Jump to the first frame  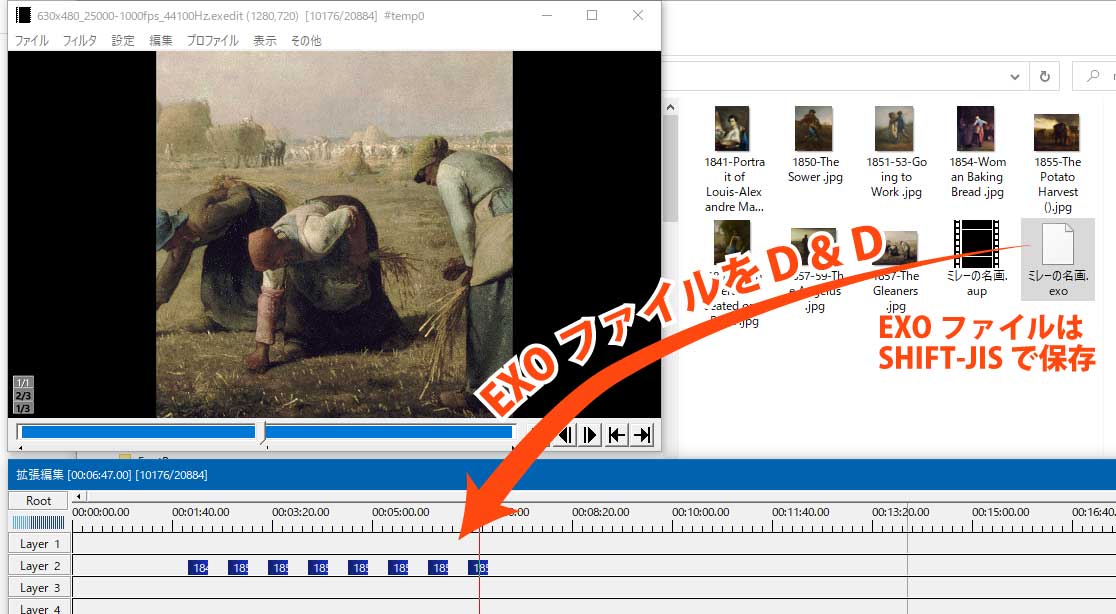tap(617, 434)
